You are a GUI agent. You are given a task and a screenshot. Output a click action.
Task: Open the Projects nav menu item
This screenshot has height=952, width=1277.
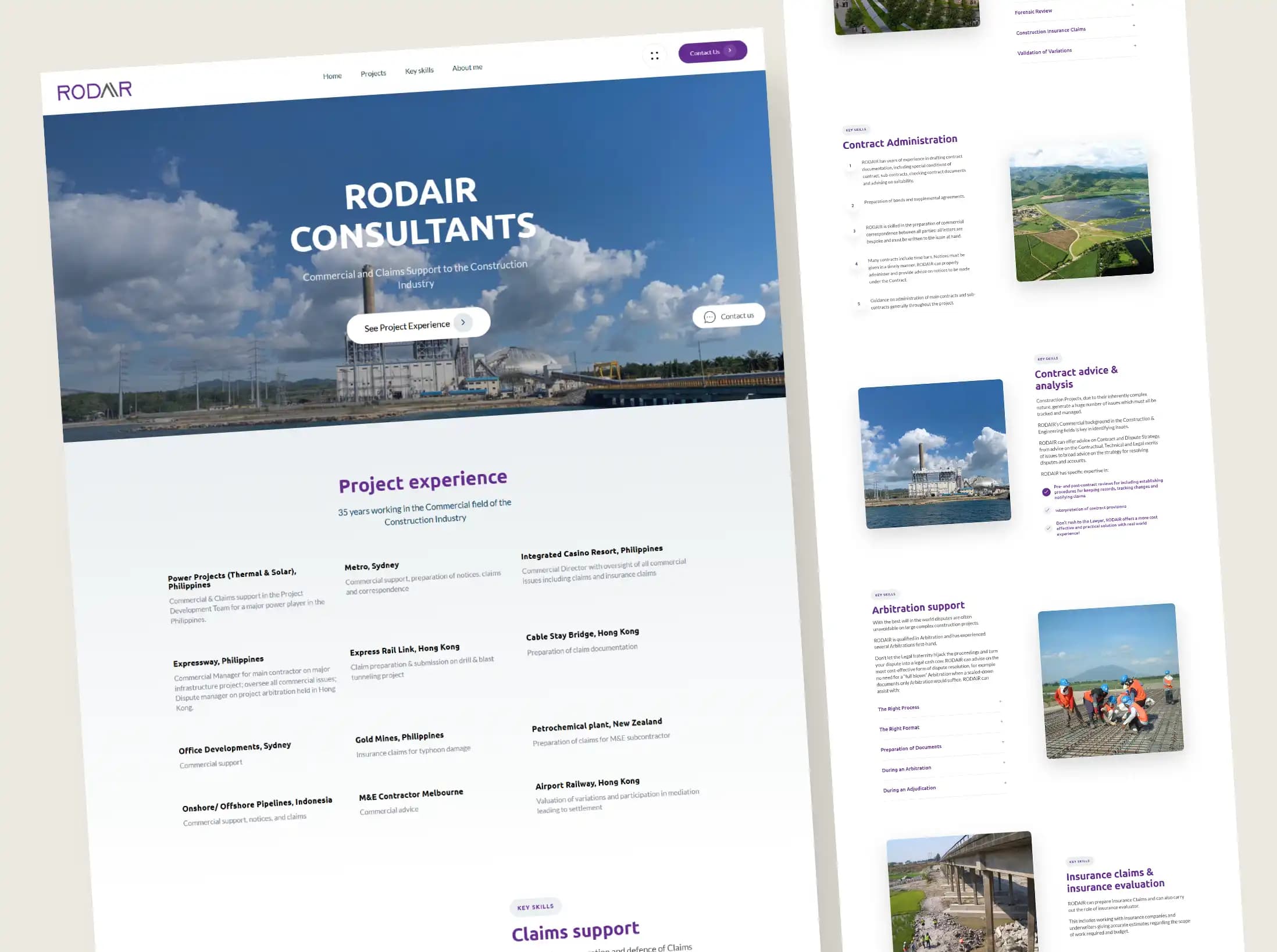click(x=373, y=73)
